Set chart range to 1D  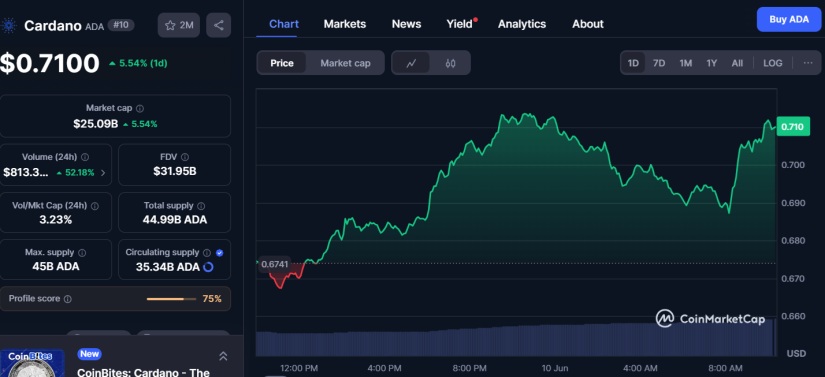click(x=633, y=63)
